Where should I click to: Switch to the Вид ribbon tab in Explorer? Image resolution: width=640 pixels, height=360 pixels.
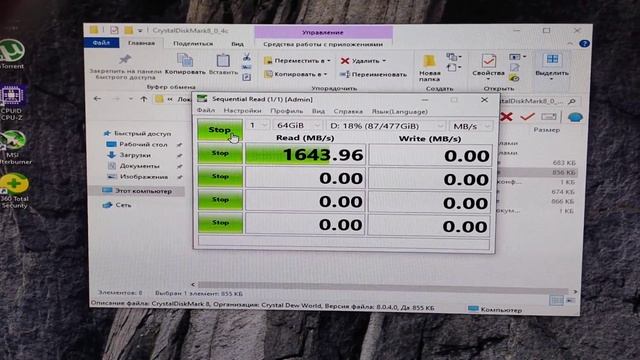(x=237, y=44)
